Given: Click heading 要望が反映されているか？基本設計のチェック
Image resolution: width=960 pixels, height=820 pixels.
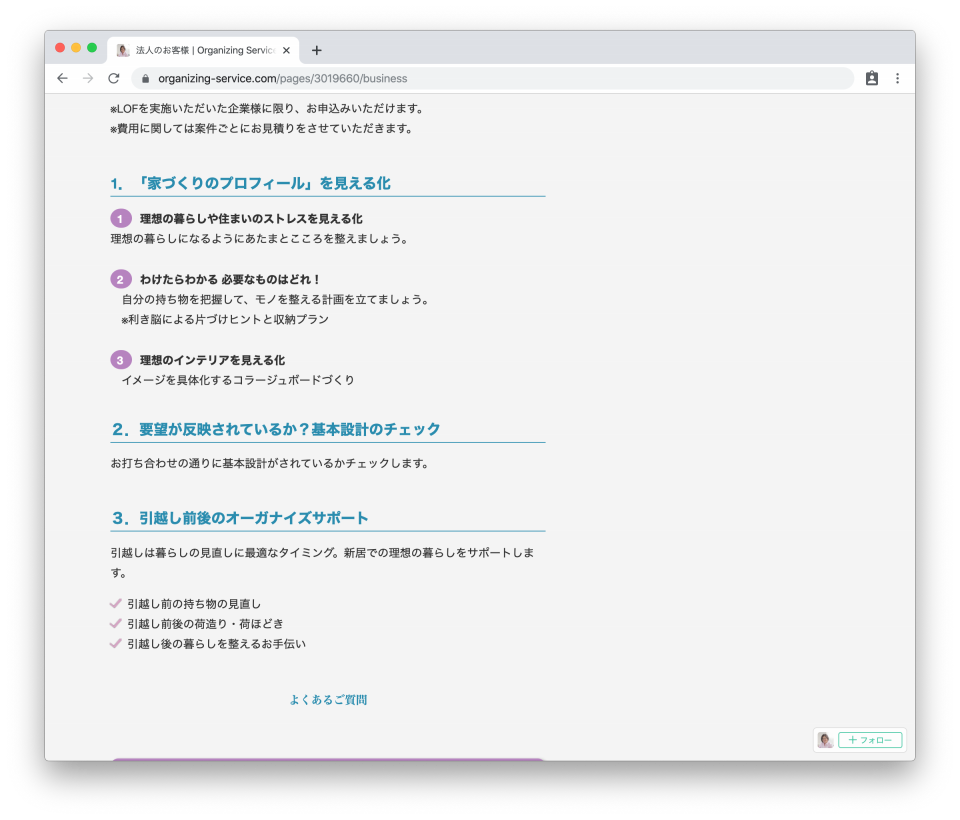Looking at the screenshot, I should coord(289,429).
